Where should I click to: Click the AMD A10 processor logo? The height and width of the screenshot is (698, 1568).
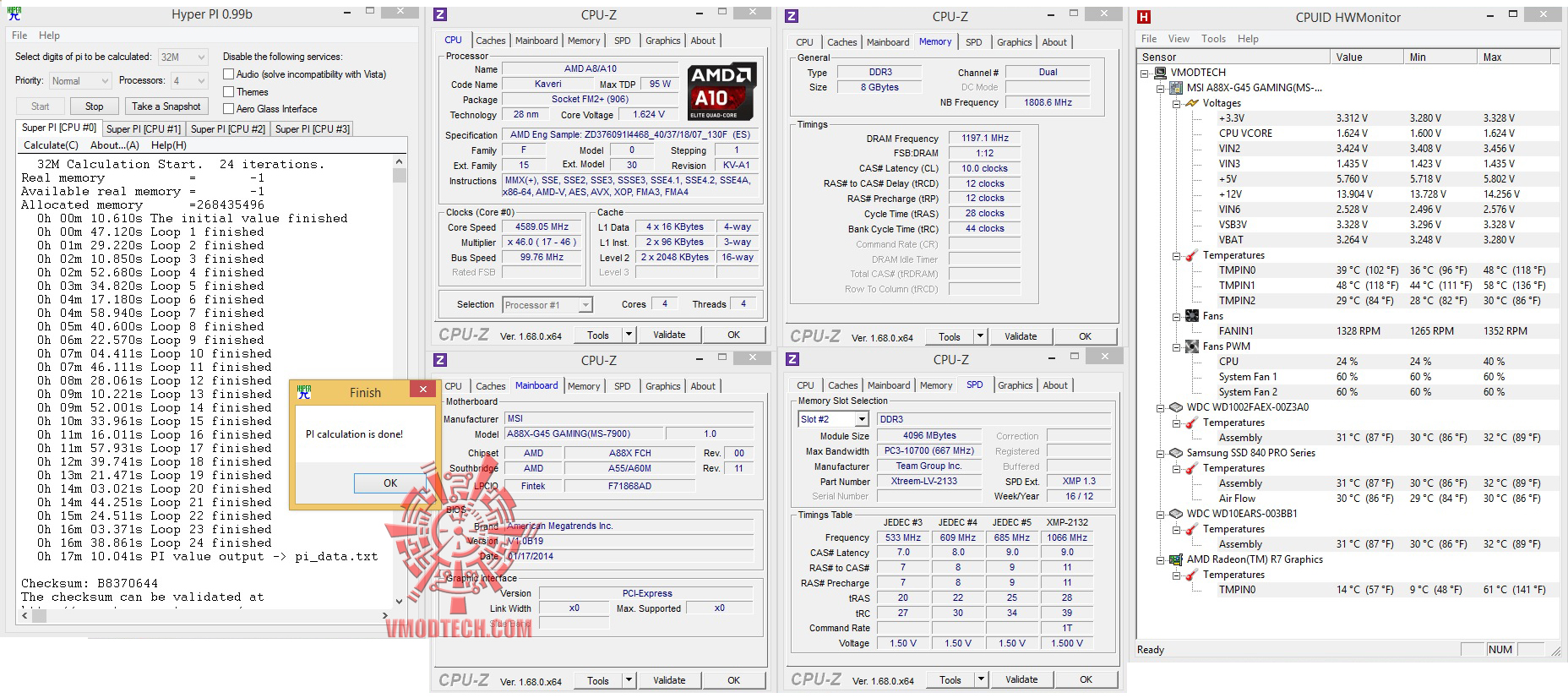722,92
